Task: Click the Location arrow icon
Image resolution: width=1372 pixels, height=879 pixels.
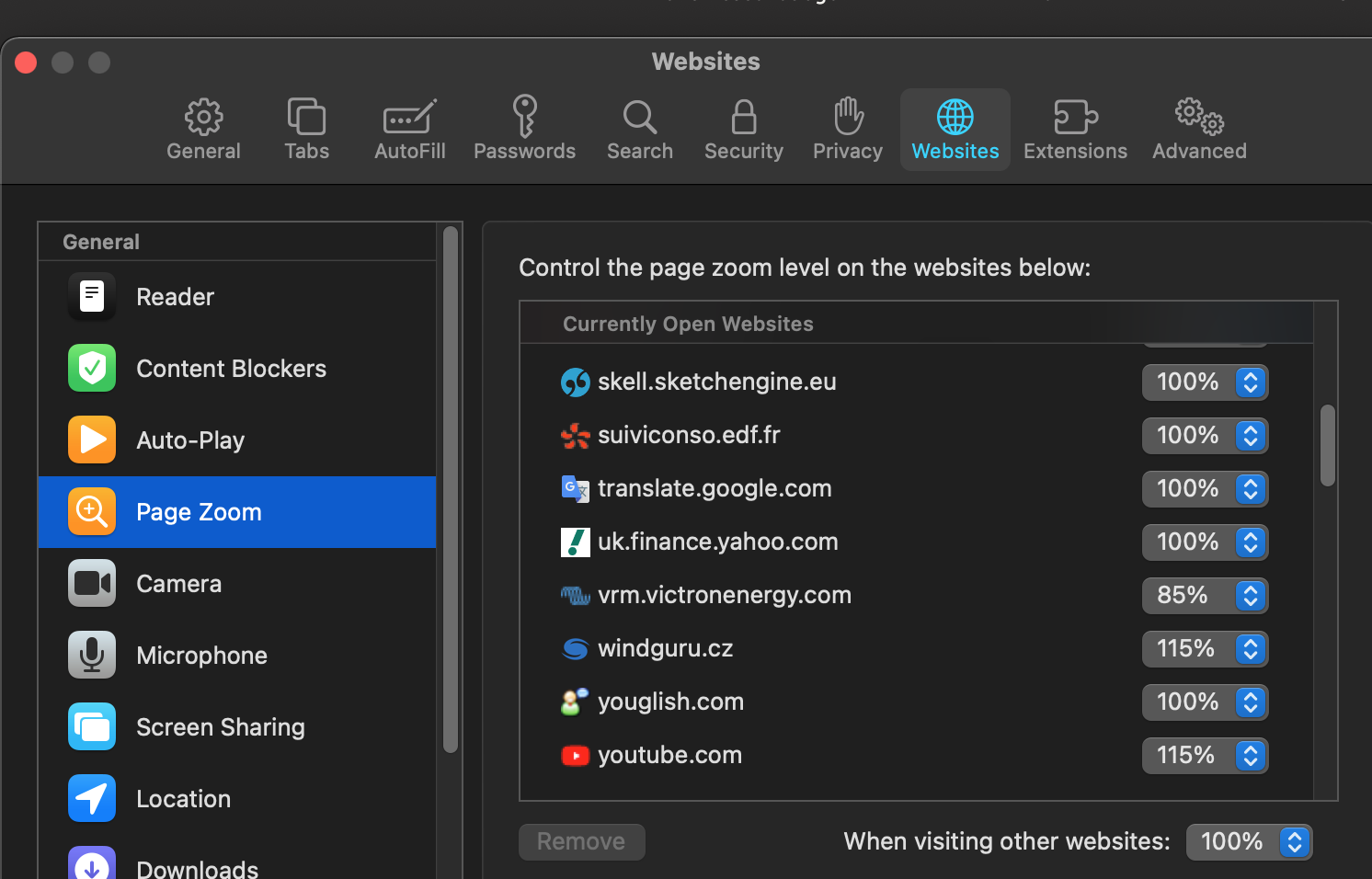Action: [x=92, y=798]
